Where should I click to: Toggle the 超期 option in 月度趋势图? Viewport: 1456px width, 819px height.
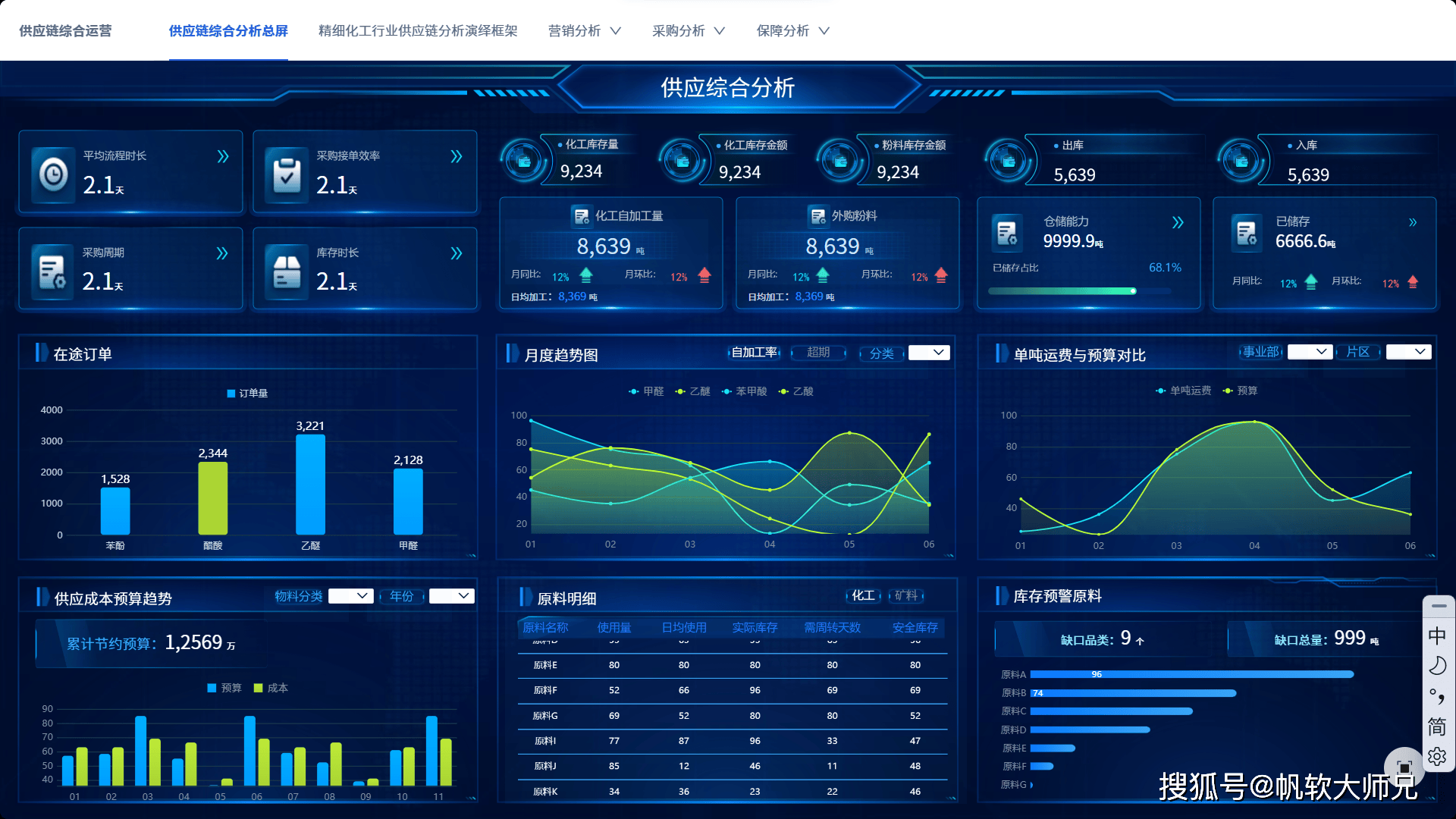tap(818, 353)
